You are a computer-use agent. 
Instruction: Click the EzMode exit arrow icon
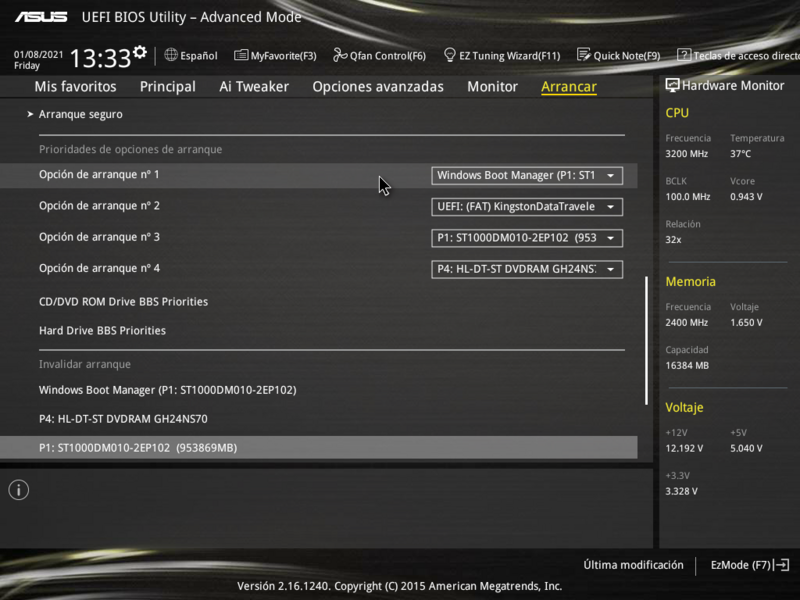coord(782,565)
